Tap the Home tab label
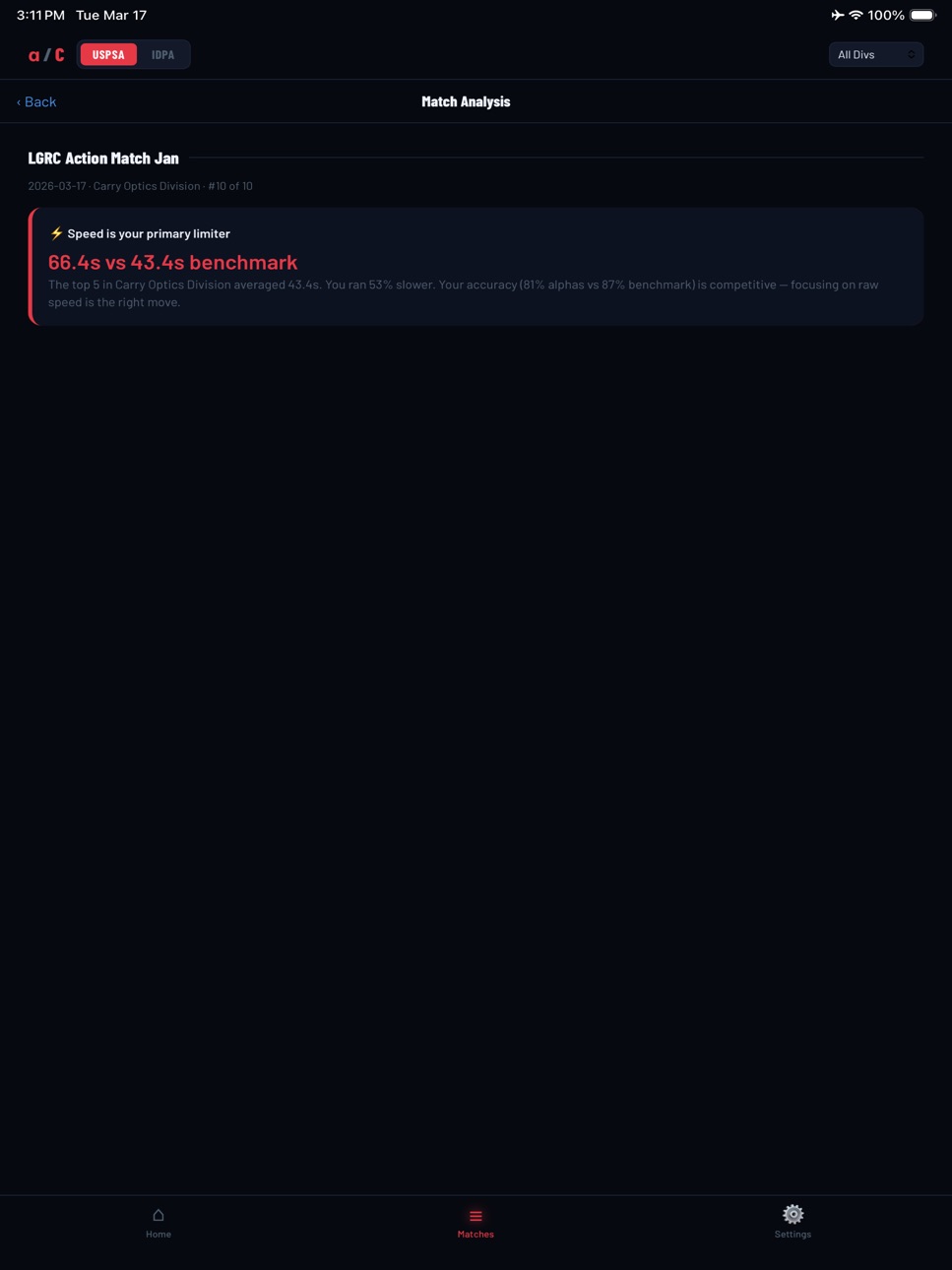The height and width of the screenshot is (1270, 952). [x=159, y=1235]
